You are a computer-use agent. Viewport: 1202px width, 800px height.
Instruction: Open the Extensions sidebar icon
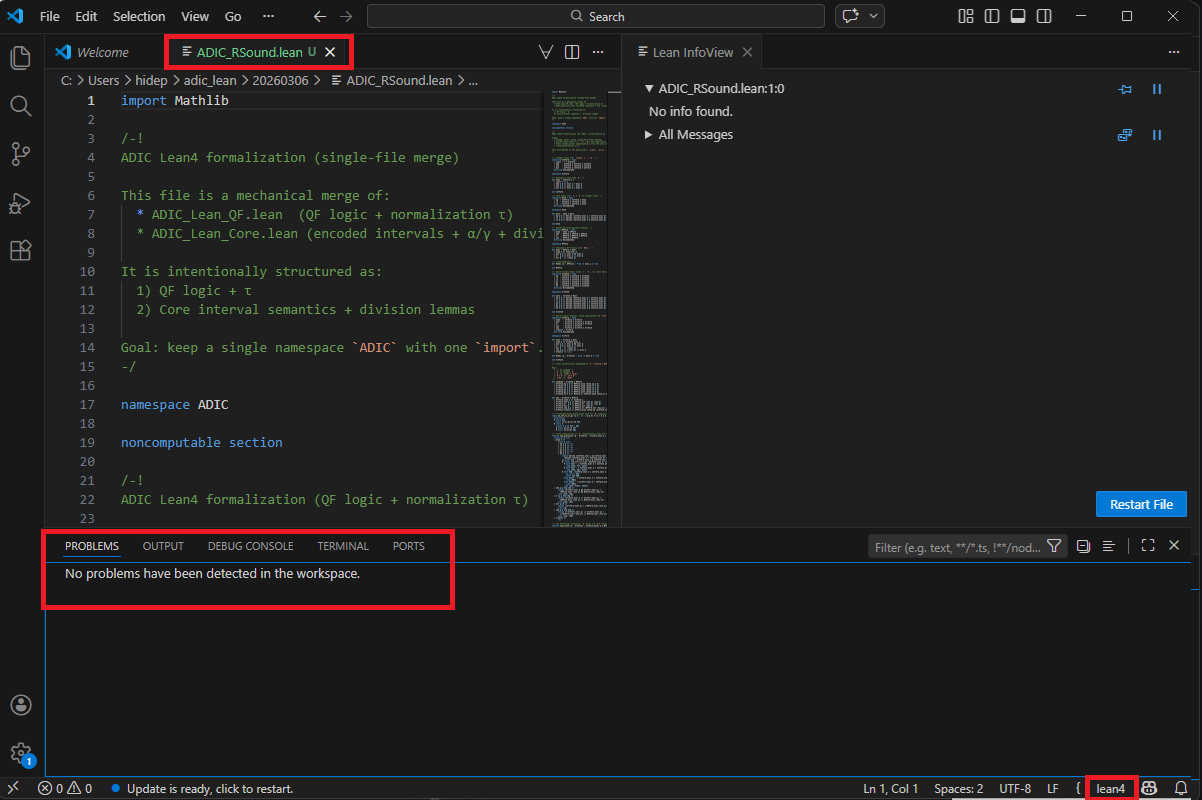pyautogui.click(x=21, y=250)
